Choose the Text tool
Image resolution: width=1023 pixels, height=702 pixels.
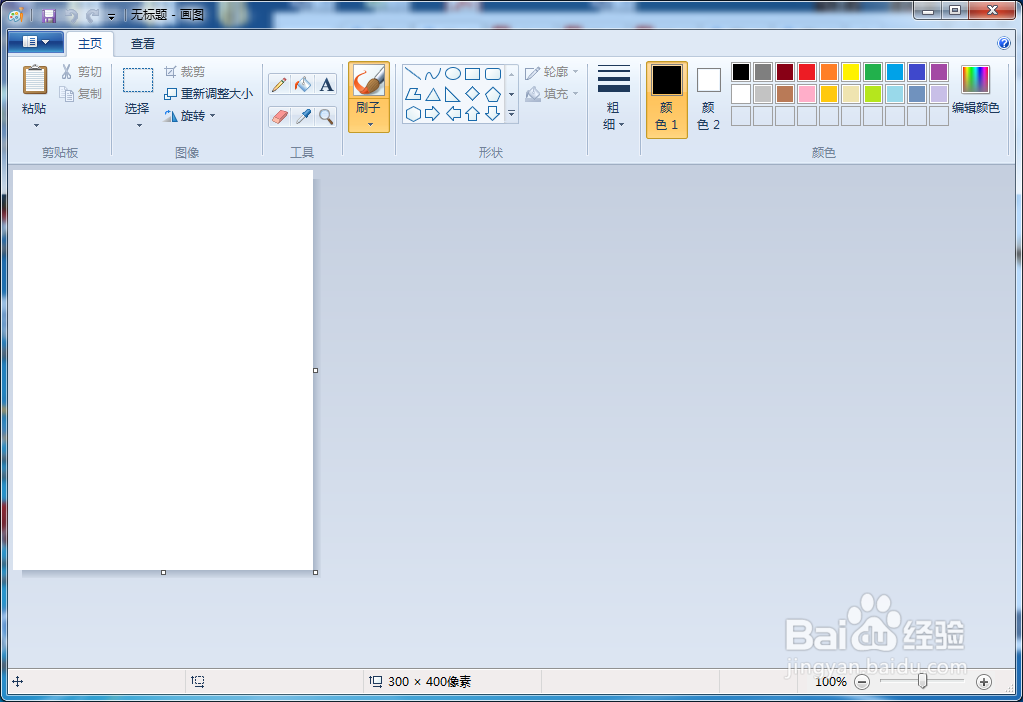[x=326, y=84]
